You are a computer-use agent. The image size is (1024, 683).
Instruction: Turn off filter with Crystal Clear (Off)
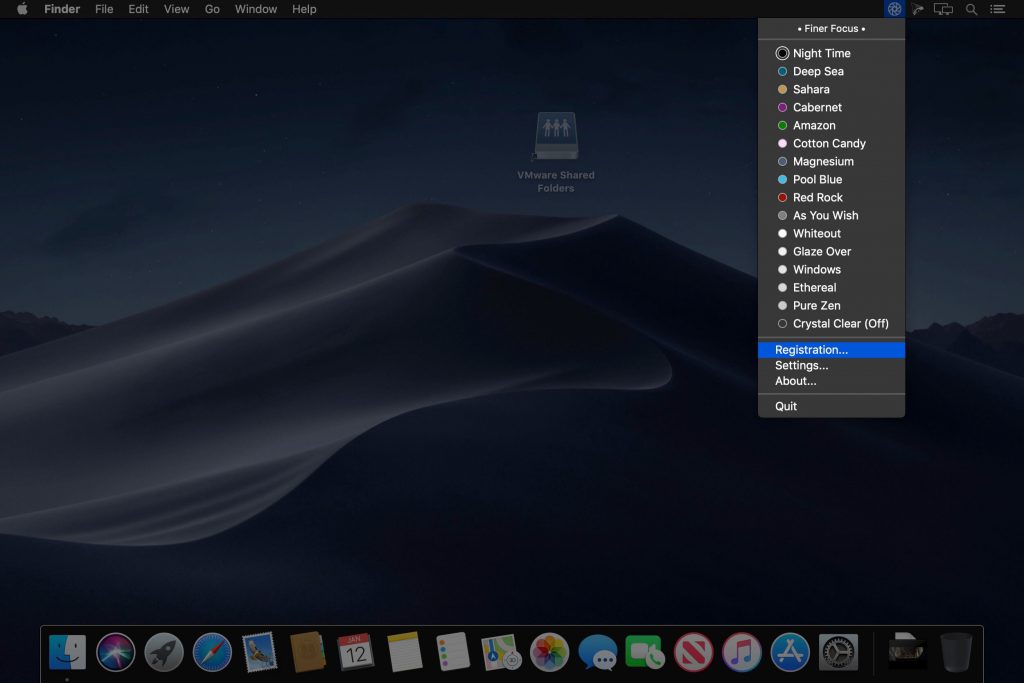840,323
